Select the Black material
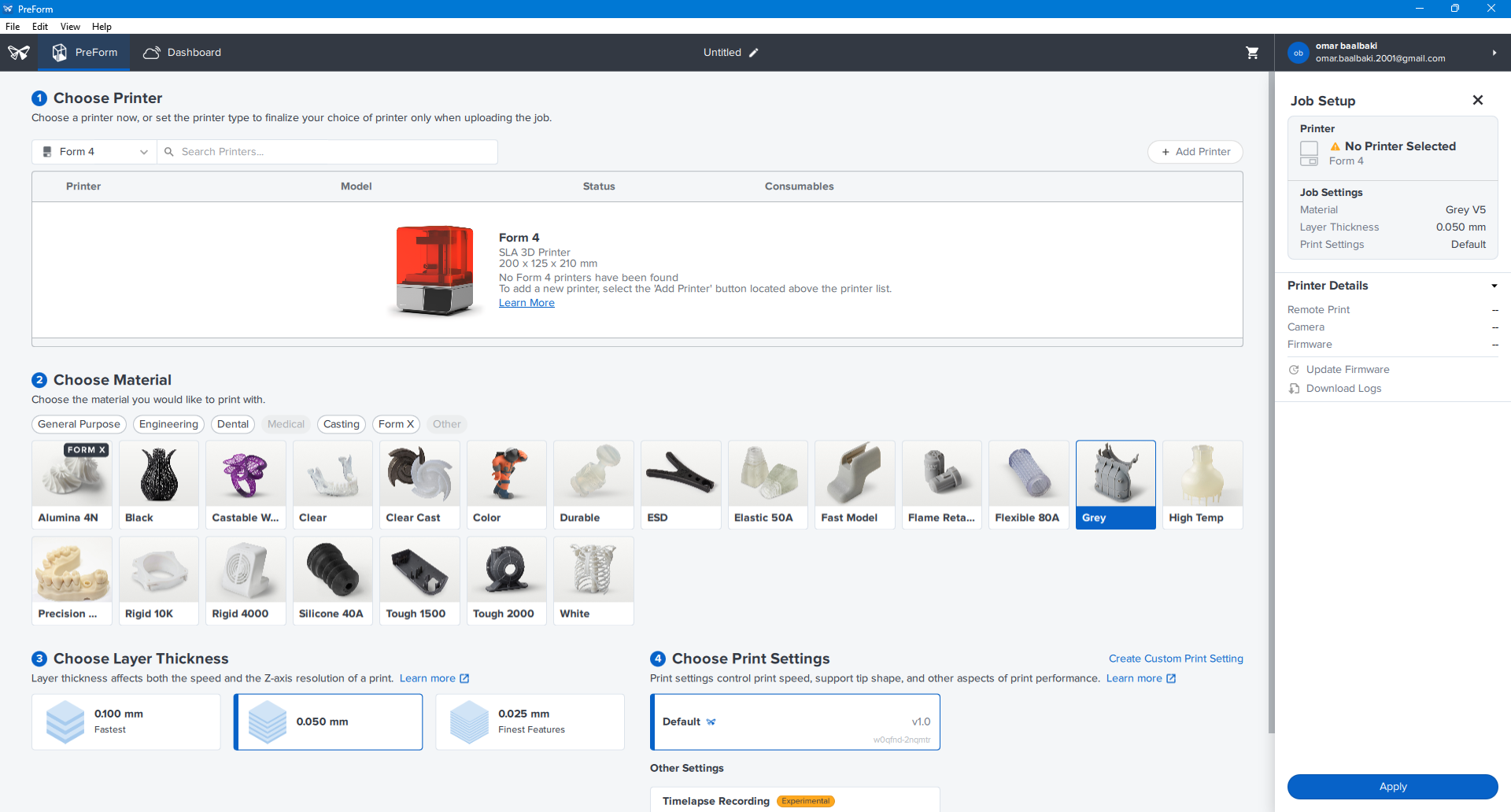1511x812 pixels. (x=159, y=485)
